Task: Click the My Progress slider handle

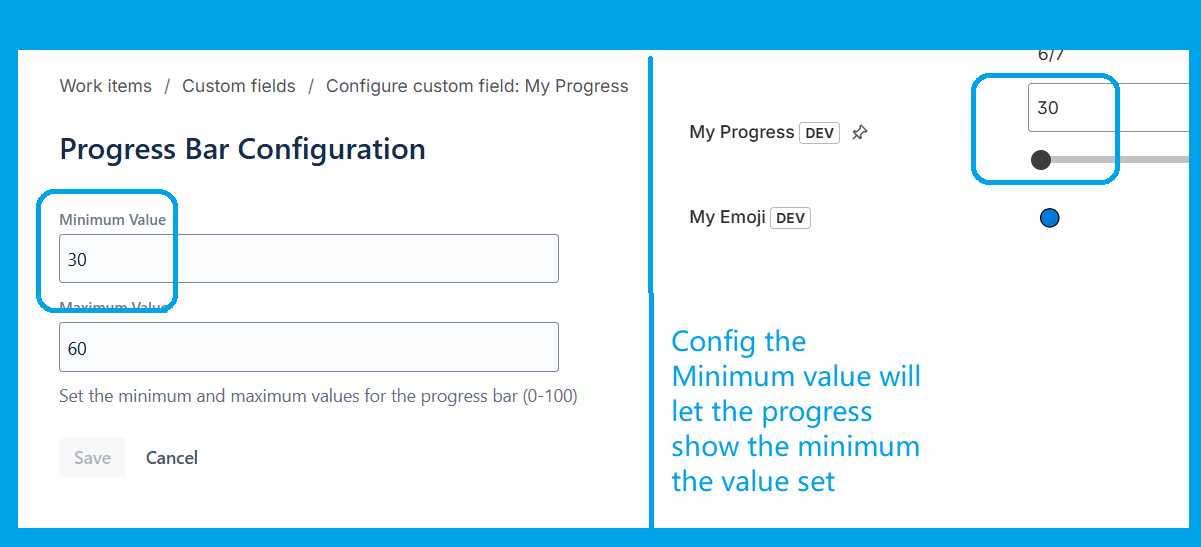Action: [x=1041, y=160]
